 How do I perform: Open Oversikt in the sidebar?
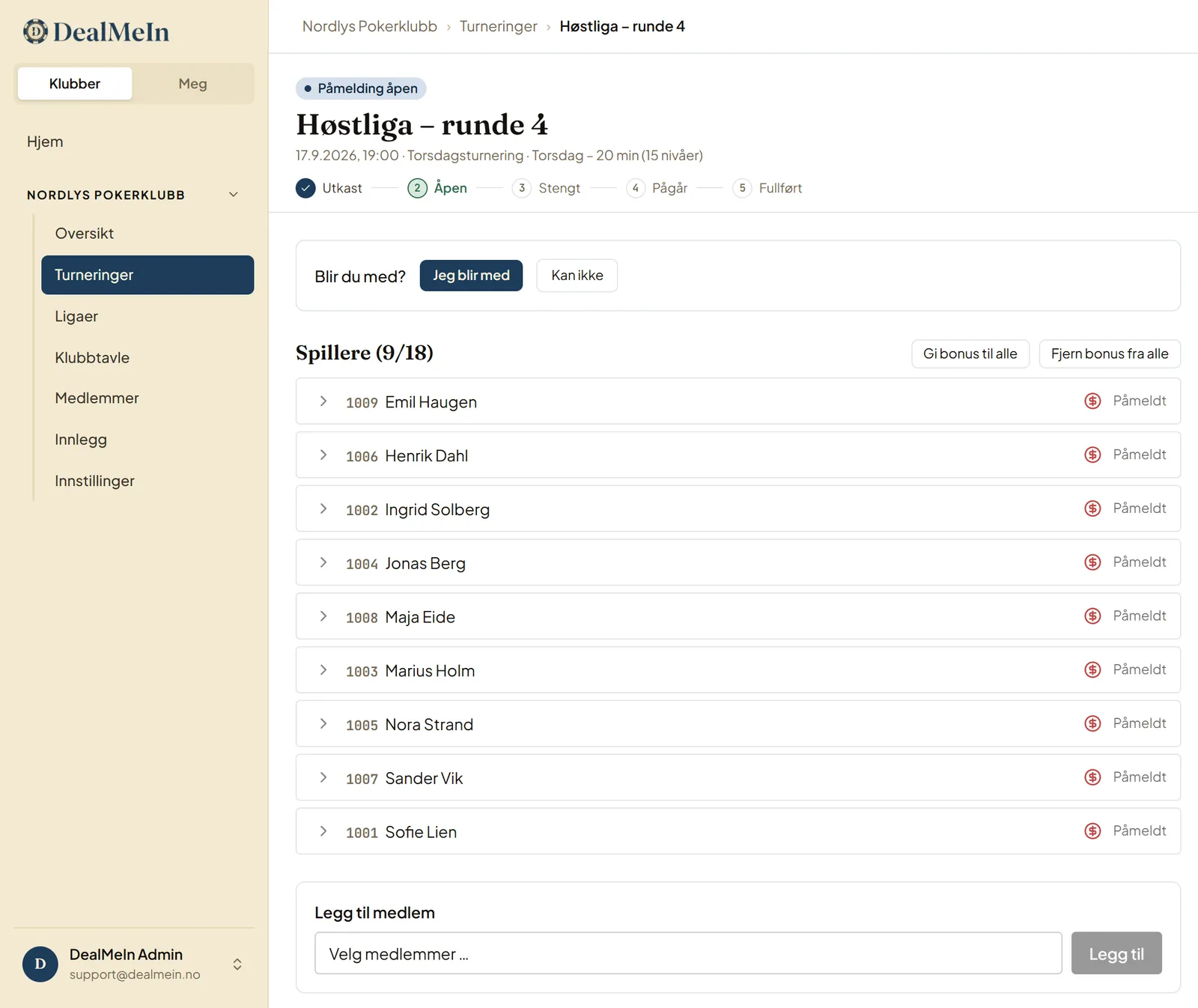pos(148,234)
